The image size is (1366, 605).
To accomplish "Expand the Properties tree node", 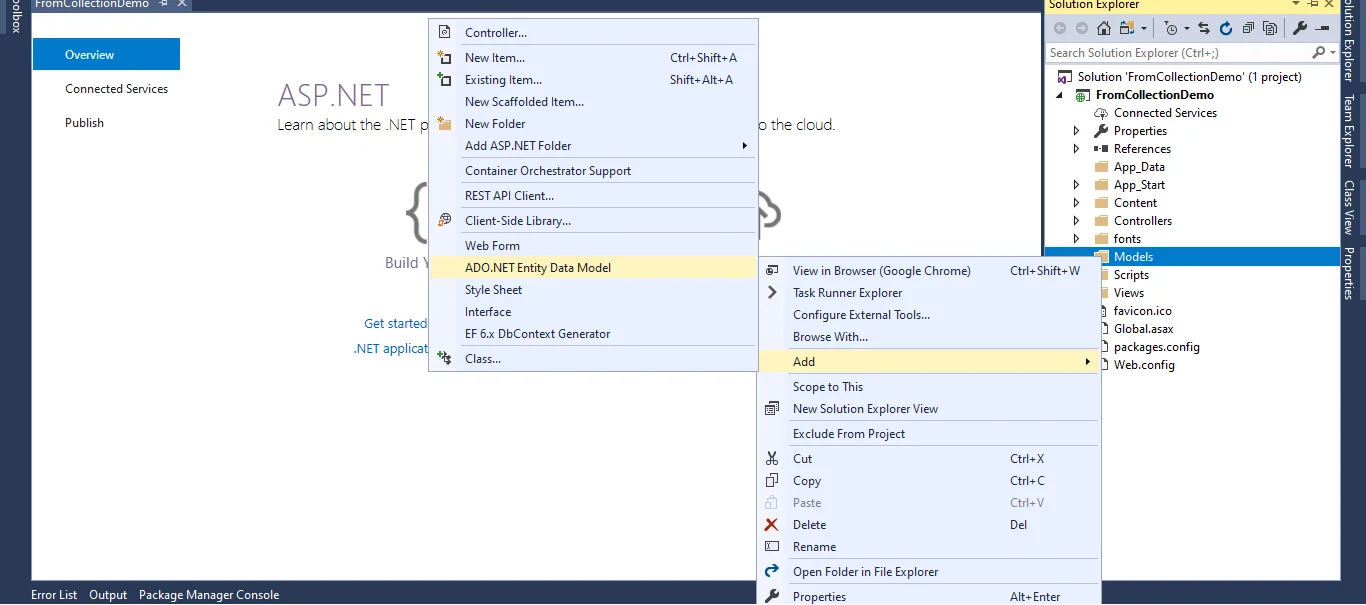I will point(1076,131).
